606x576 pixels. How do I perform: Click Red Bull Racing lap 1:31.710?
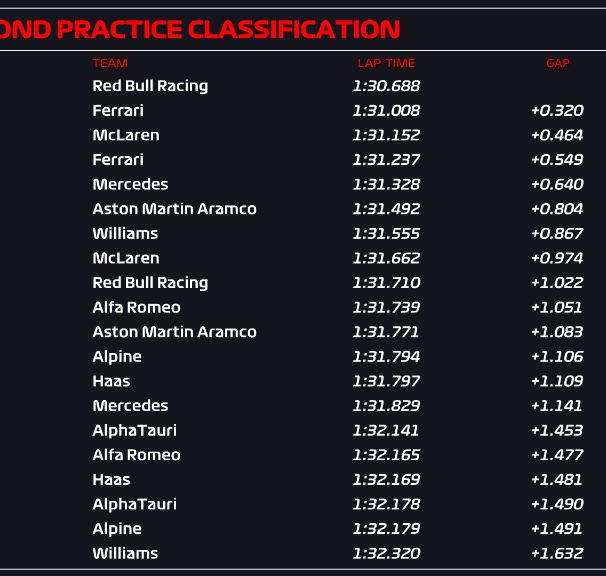(386, 283)
